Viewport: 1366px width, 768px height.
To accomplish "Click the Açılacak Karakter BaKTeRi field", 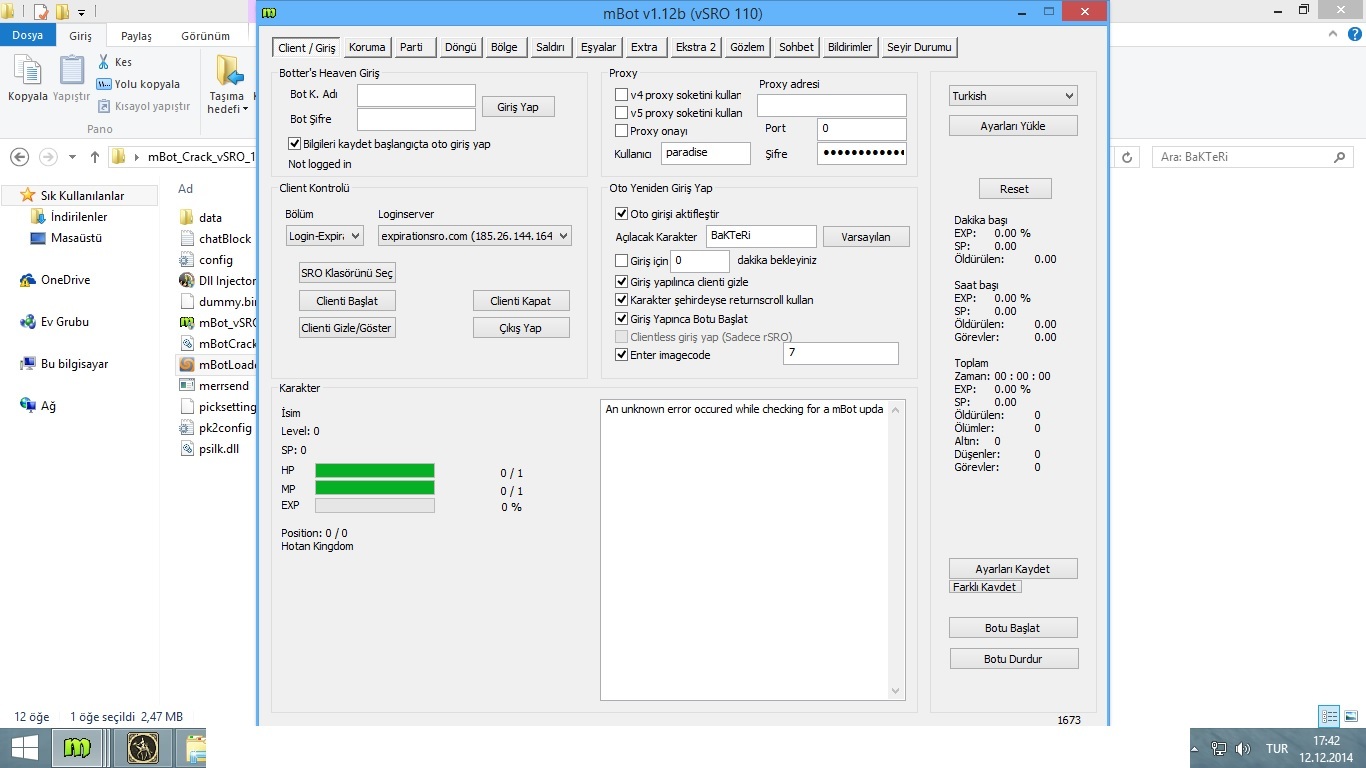I will tap(761, 236).
